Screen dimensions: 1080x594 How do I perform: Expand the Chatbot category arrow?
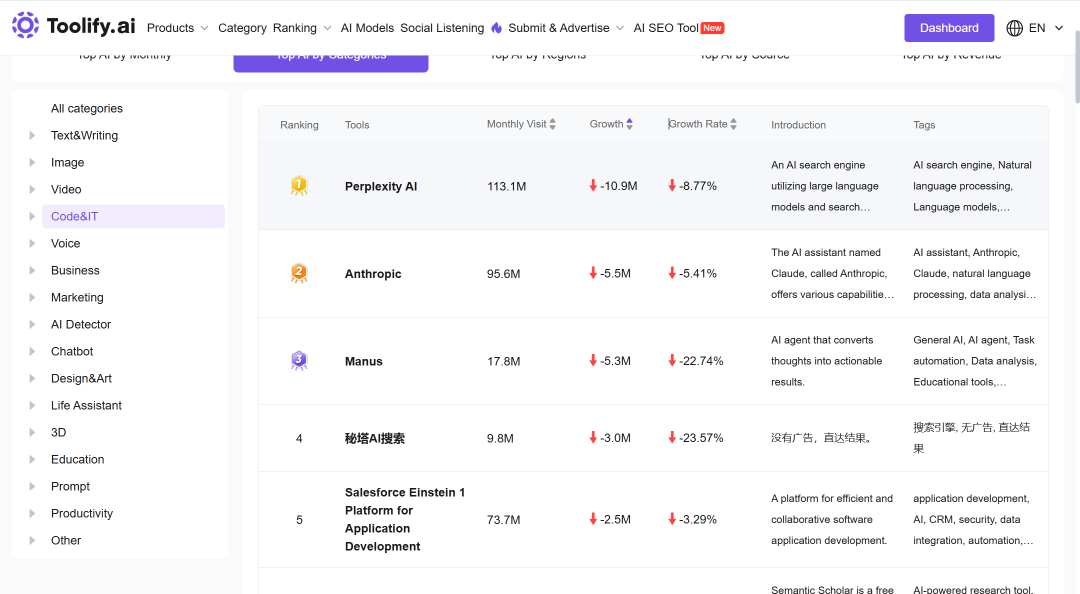pyautogui.click(x=32, y=351)
